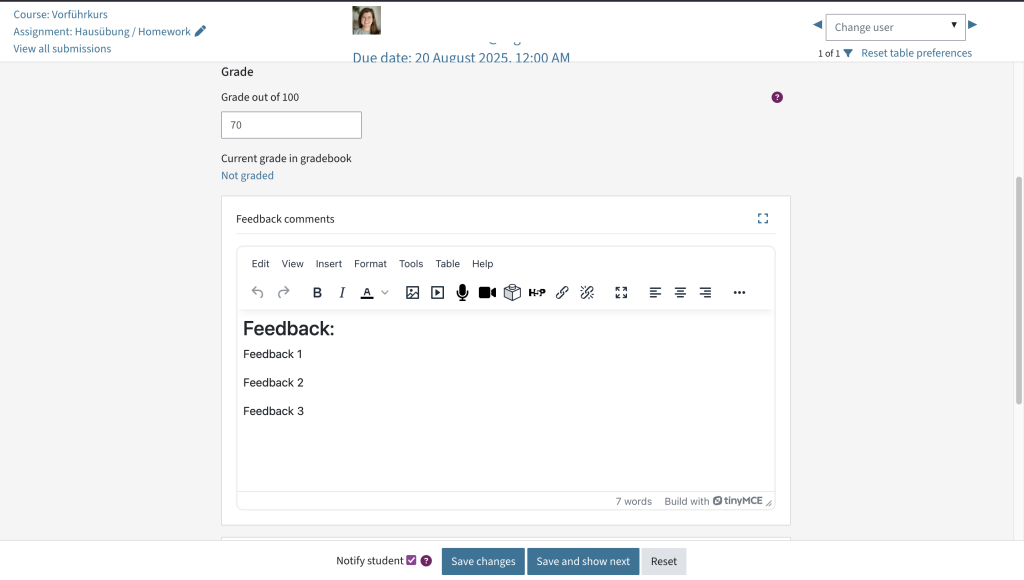The image size is (1024, 580).
Task: Open View all submissions link
Action: (x=62, y=48)
